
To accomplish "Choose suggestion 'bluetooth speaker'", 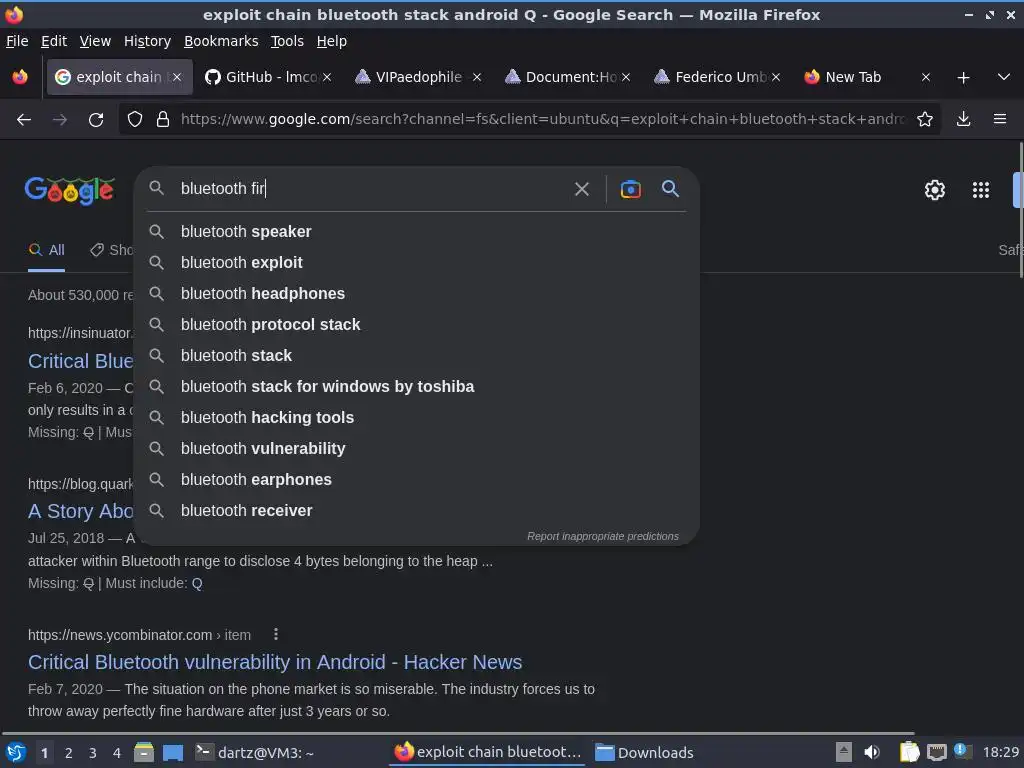I will pyautogui.click(x=416, y=232).
